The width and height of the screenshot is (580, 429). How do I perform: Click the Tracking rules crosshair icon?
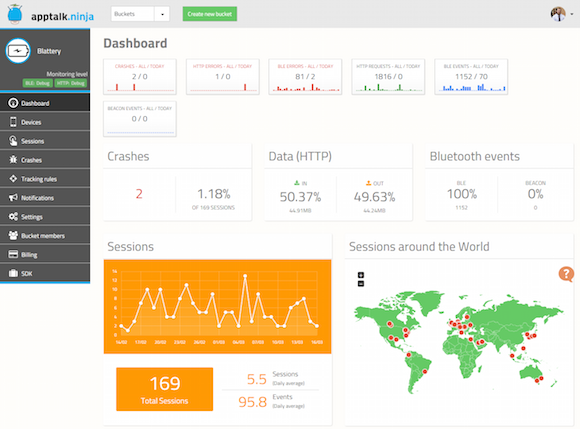coord(13,178)
